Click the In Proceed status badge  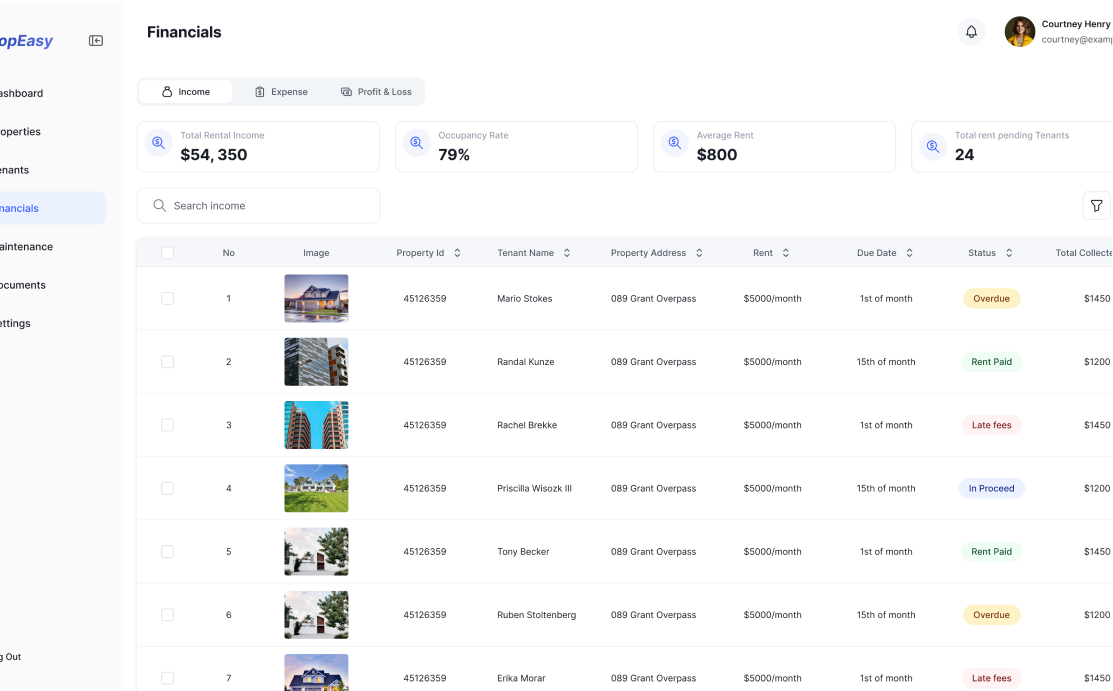pos(991,488)
